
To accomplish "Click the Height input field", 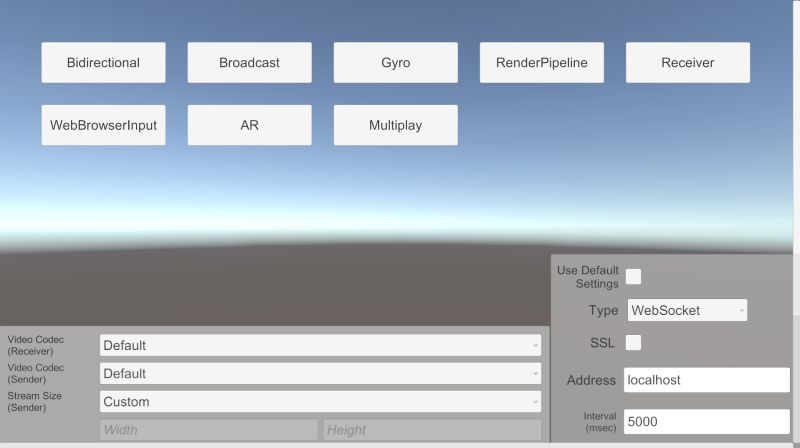I will point(432,430).
